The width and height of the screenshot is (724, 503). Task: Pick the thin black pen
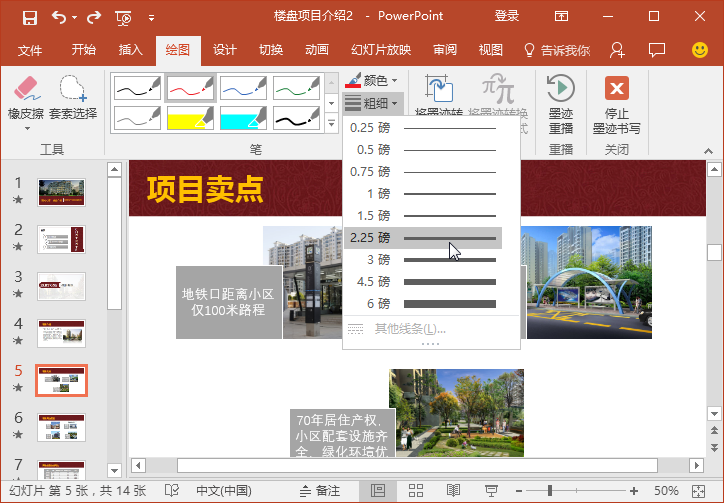[x=138, y=88]
